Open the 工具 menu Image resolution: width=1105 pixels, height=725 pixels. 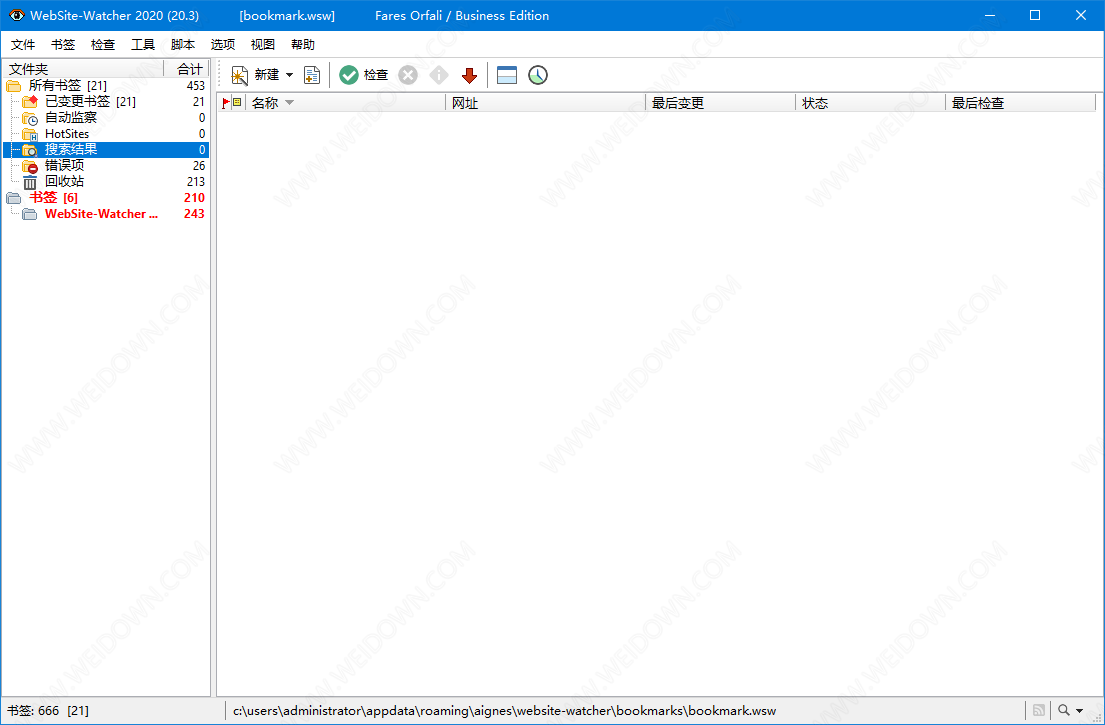143,44
